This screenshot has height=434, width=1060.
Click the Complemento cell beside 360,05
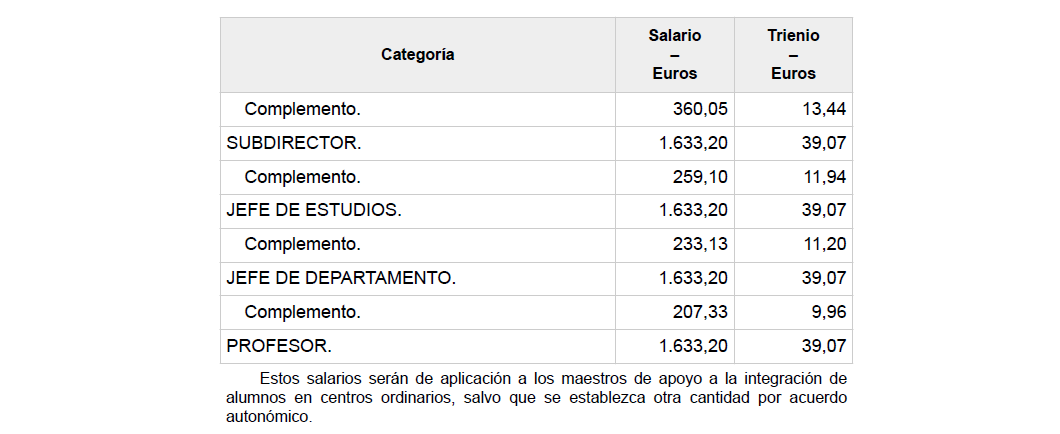[x=302, y=109]
